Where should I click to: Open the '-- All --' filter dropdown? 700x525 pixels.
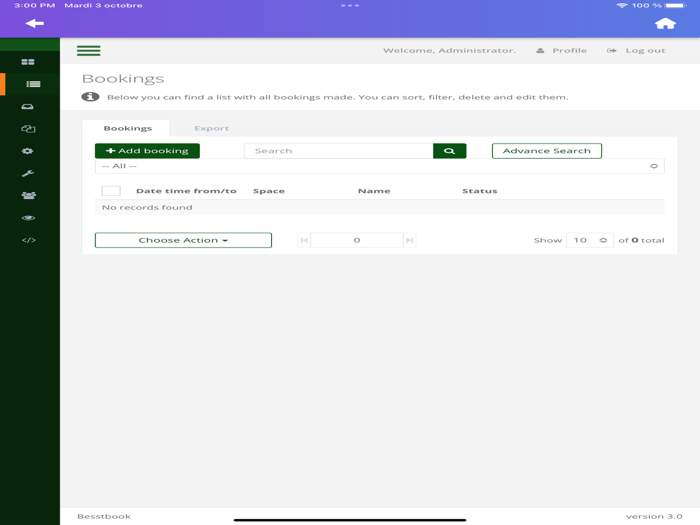(x=379, y=166)
